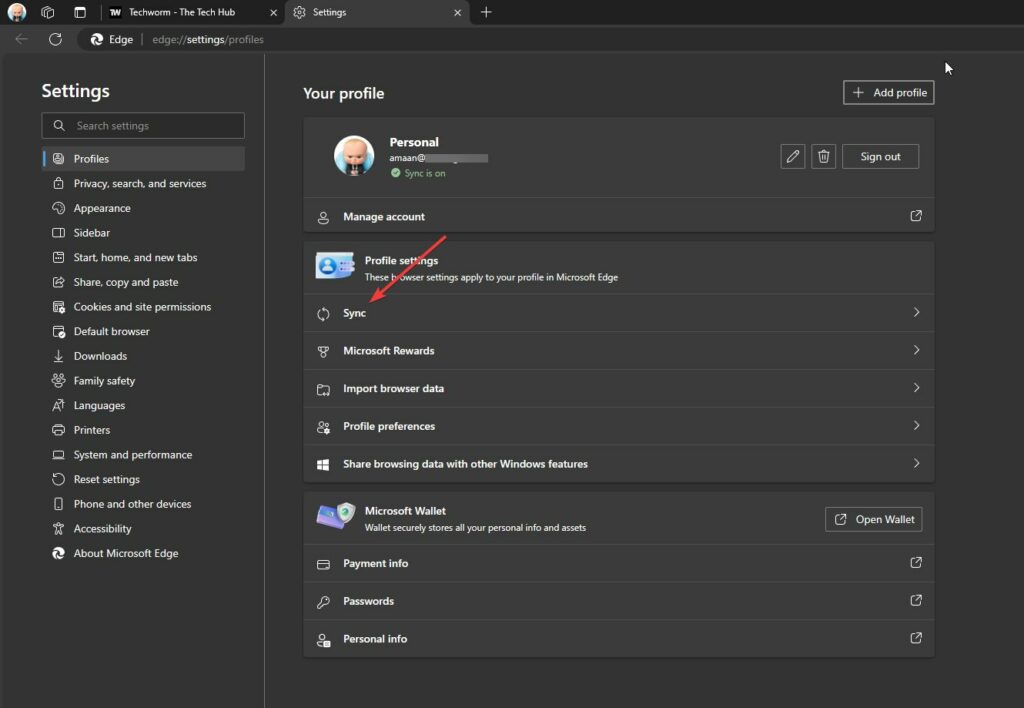Open Share, copy and paste settings
This screenshot has width=1024, height=708.
[x=144, y=282]
